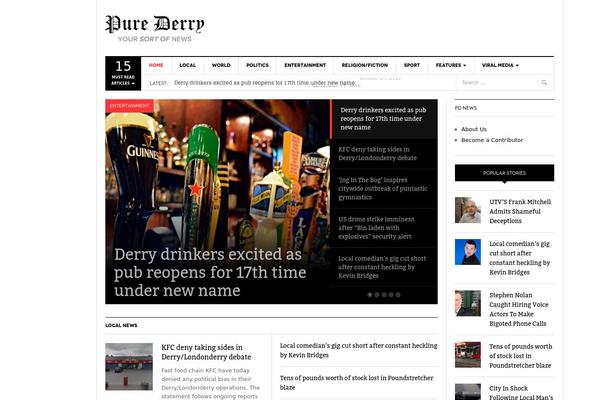Image resolution: width=600 pixels, height=400 pixels.
Task: Click the third slider pagination dot
Action: tap(384, 295)
